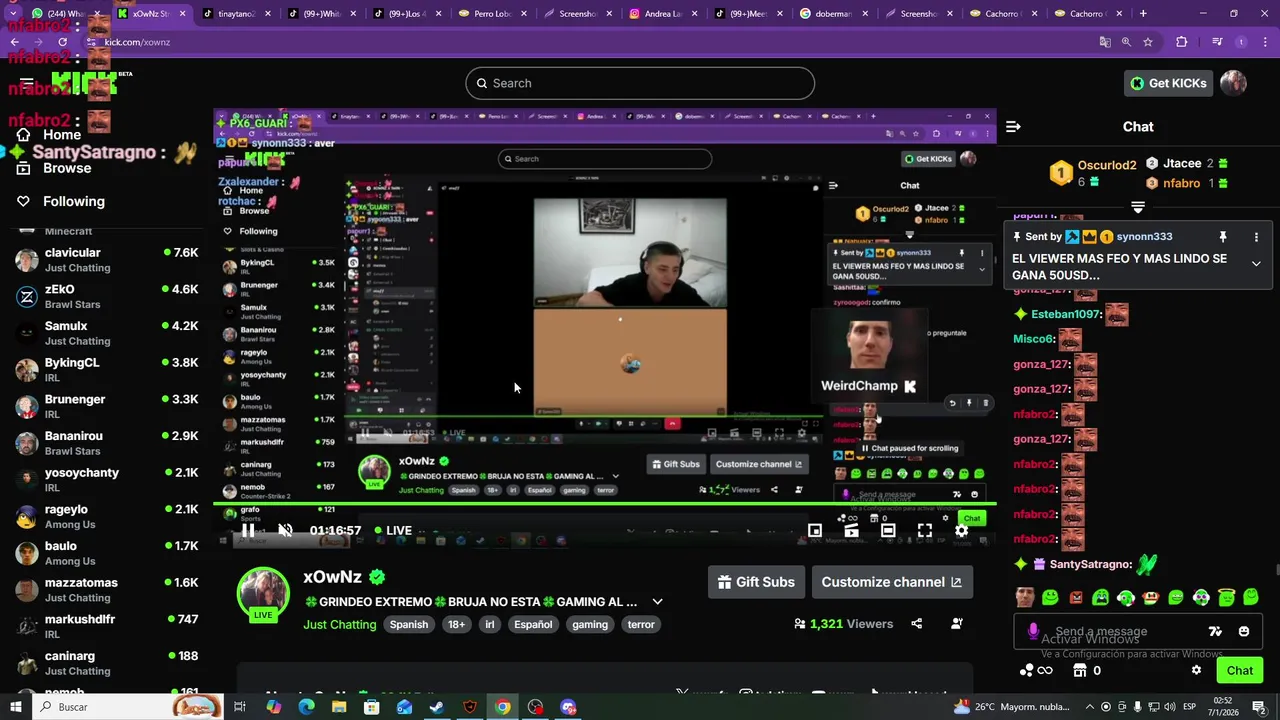
Task: Click the Kick search box
Action: pos(640,83)
